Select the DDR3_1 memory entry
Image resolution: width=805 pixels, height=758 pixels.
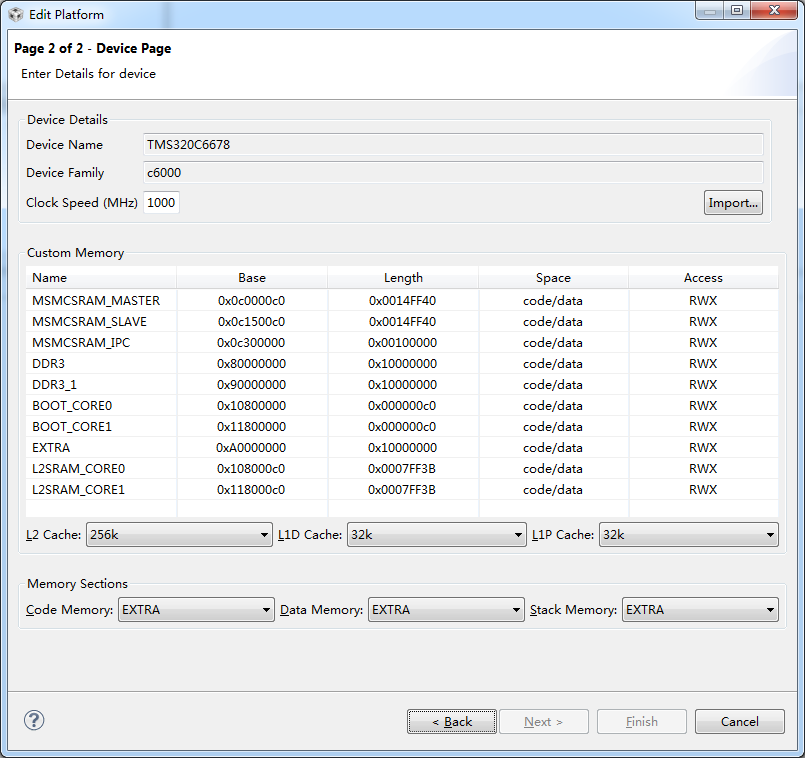click(x=54, y=385)
